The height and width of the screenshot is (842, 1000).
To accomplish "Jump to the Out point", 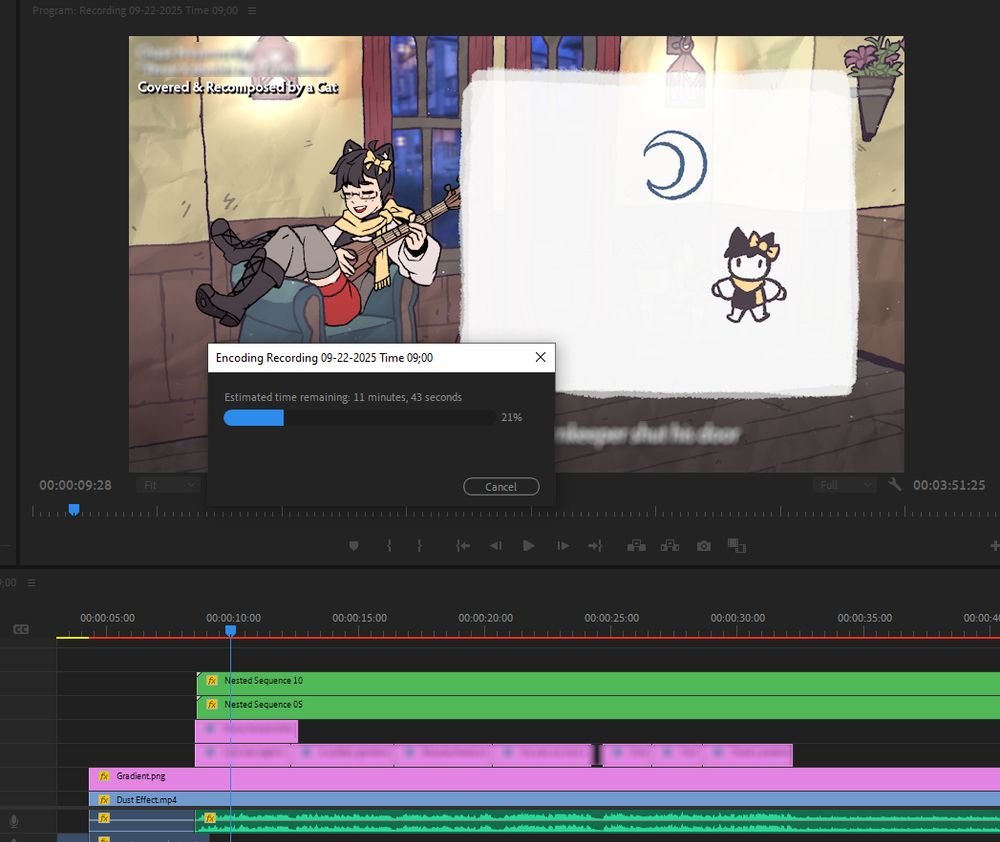I will coord(595,546).
